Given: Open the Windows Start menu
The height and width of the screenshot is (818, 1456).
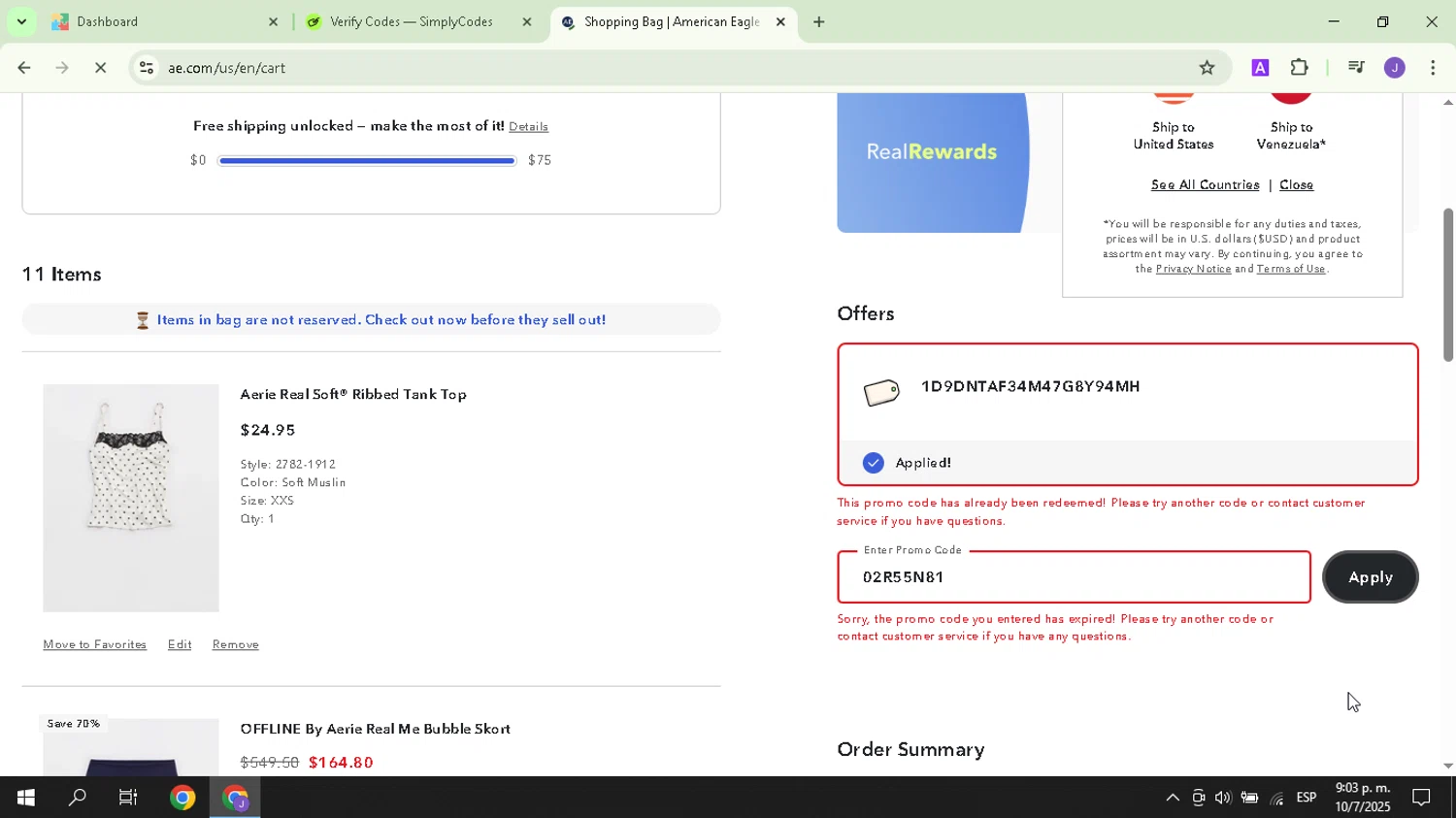Looking at the screenshot, I should coord(25,798).
